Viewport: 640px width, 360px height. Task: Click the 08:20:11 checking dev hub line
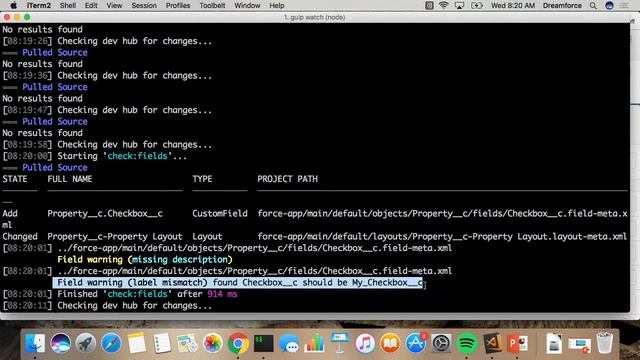107,306
